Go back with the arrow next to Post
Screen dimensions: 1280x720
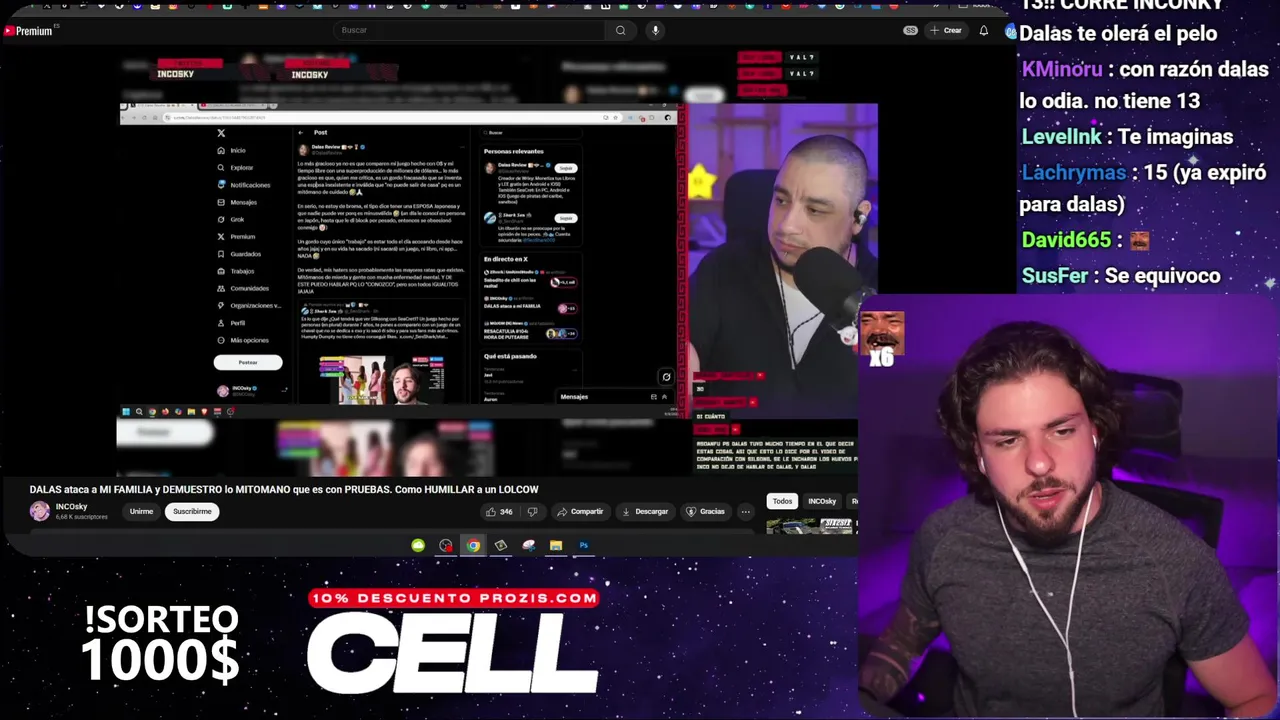[x=301, y=132]
